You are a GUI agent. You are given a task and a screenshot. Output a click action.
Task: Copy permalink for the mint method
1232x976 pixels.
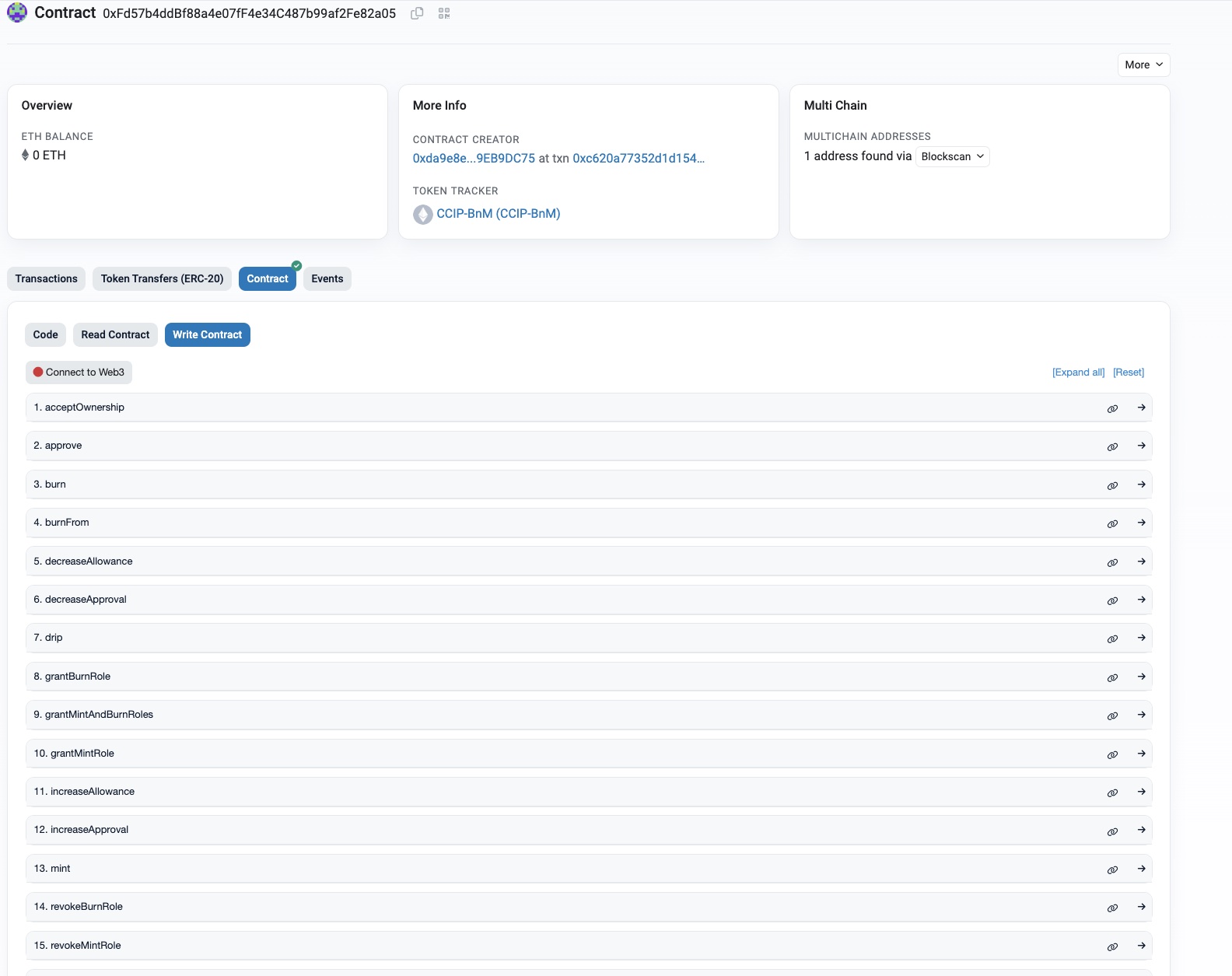click(x=1112, y=869)
